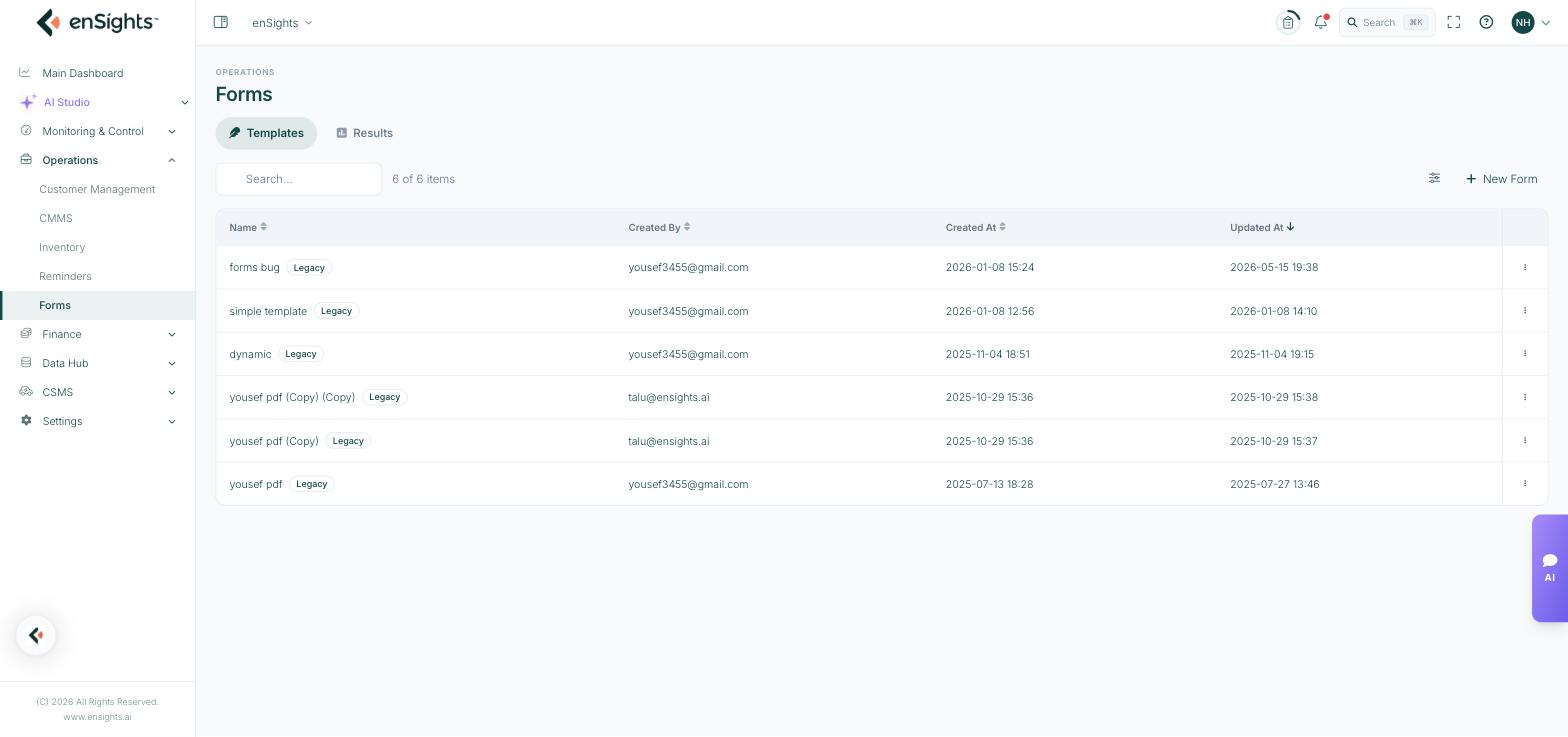The image size is (1568, 737).
Task: Enter fullscreen mode icon
Action: point(1454,22)
